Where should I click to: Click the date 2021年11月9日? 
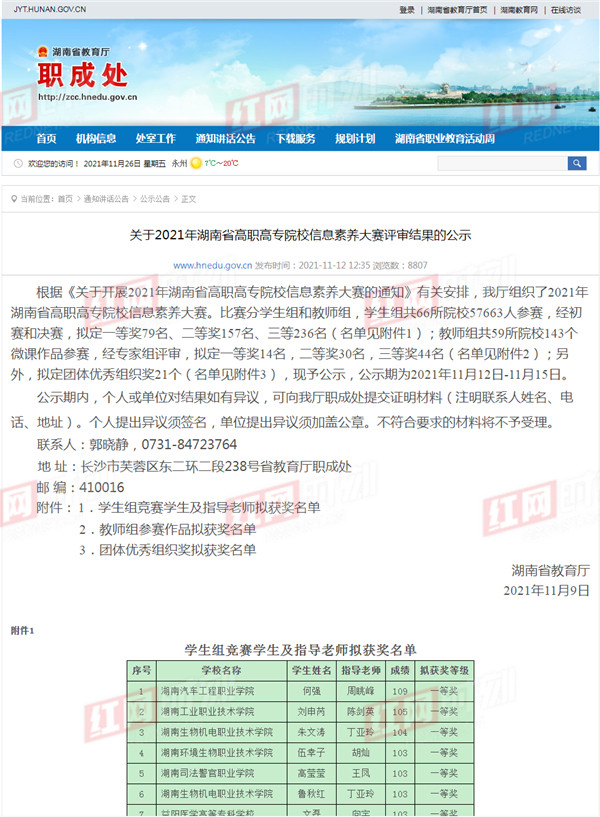pos(546,590)
